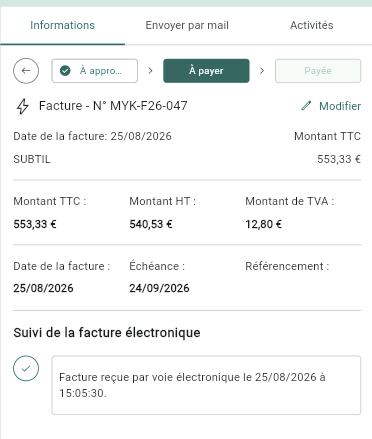Click the Échéance date 24/09/2026

(159, 288)
